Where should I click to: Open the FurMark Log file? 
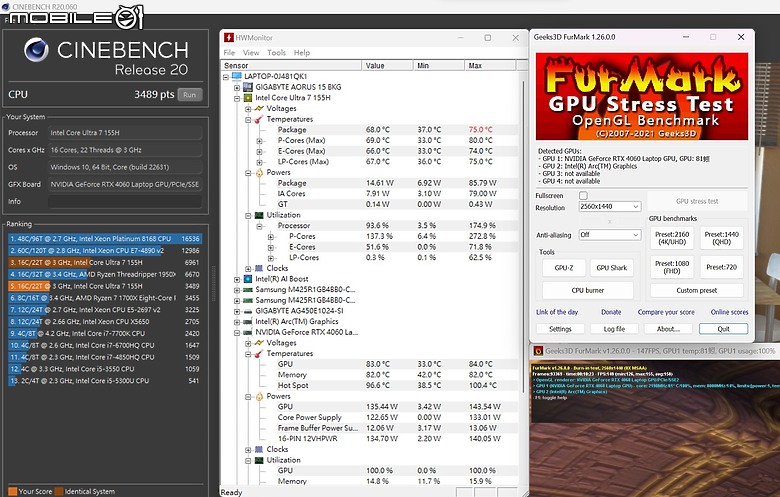coord(614,329)
